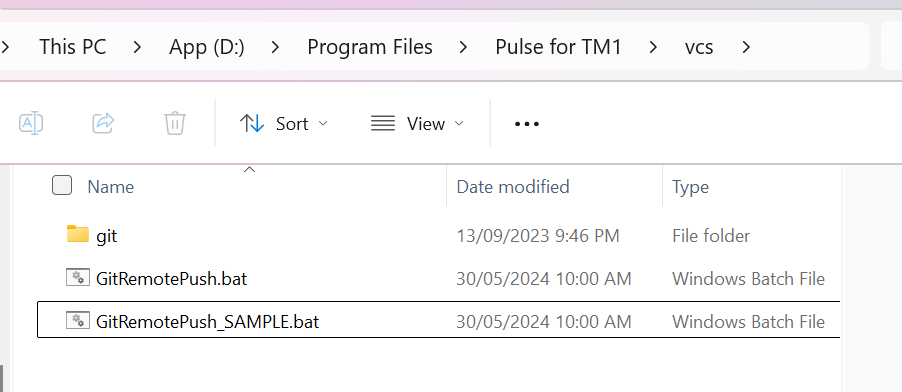Select the GitRemotePush.bat file name
This screenshot has width=902, height=392.
point(171,279)
